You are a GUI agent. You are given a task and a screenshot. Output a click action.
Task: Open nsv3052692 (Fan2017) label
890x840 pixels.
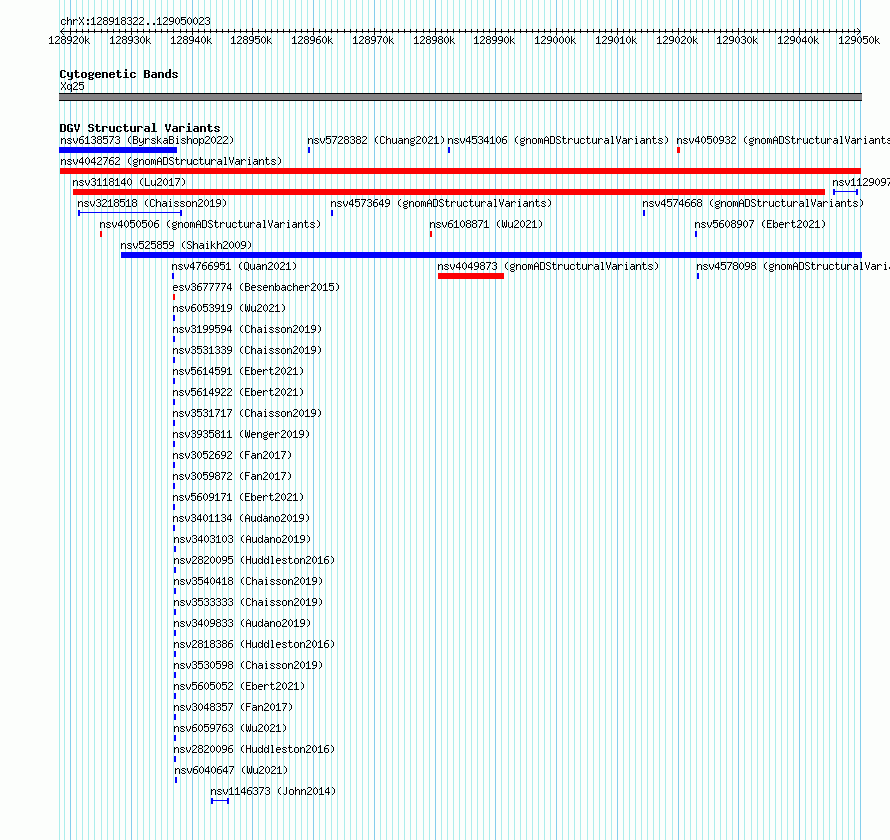pyautogui.click(x=232, y=455)
